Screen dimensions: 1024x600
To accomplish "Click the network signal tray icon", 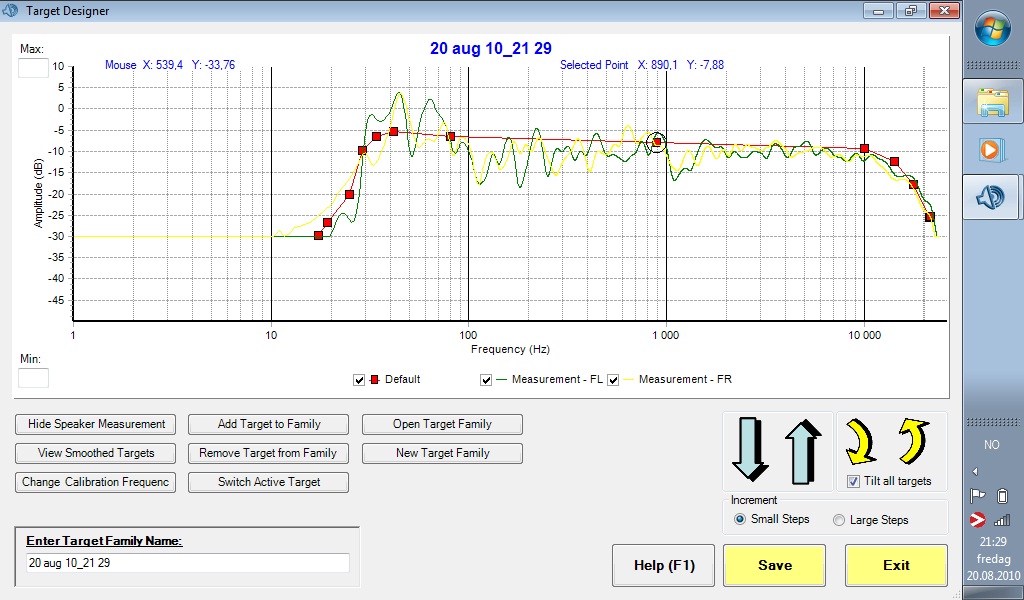I will pyautogui.click(x=1001, y=520).
